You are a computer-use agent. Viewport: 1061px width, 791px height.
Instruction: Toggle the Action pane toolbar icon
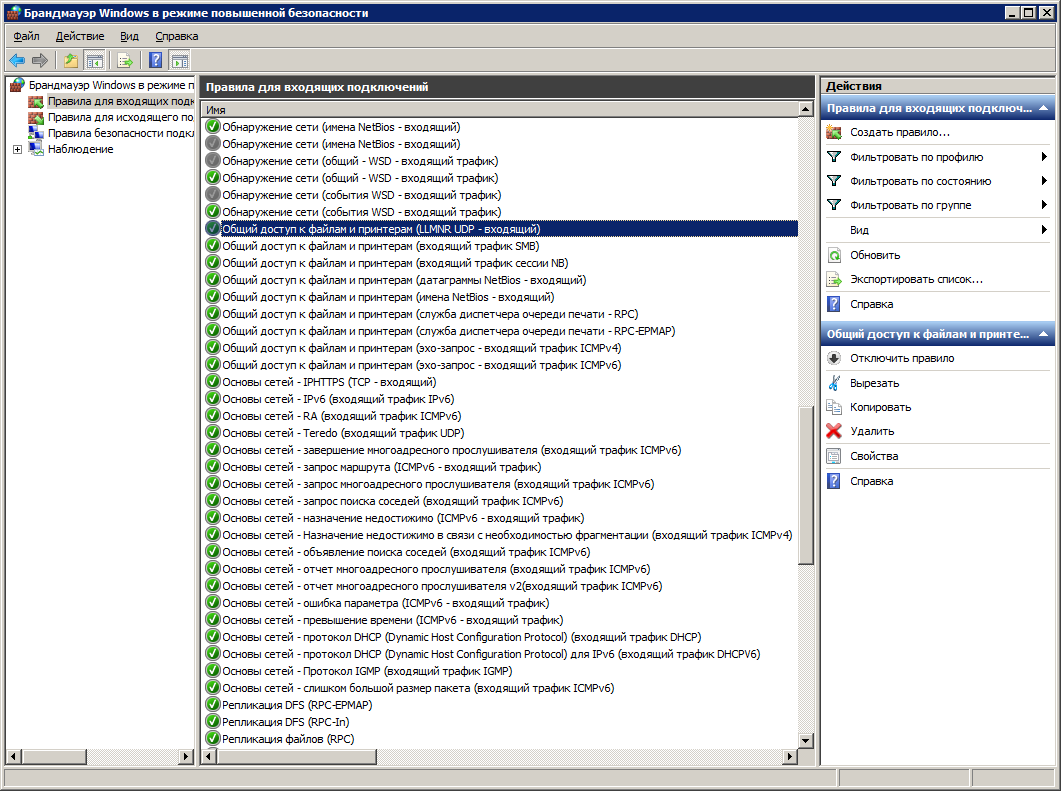click(180, 61)
